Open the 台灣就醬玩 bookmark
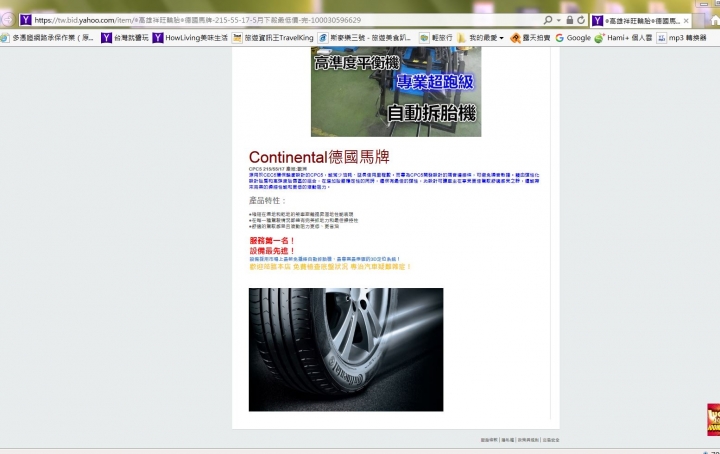 tap(131, 38)
